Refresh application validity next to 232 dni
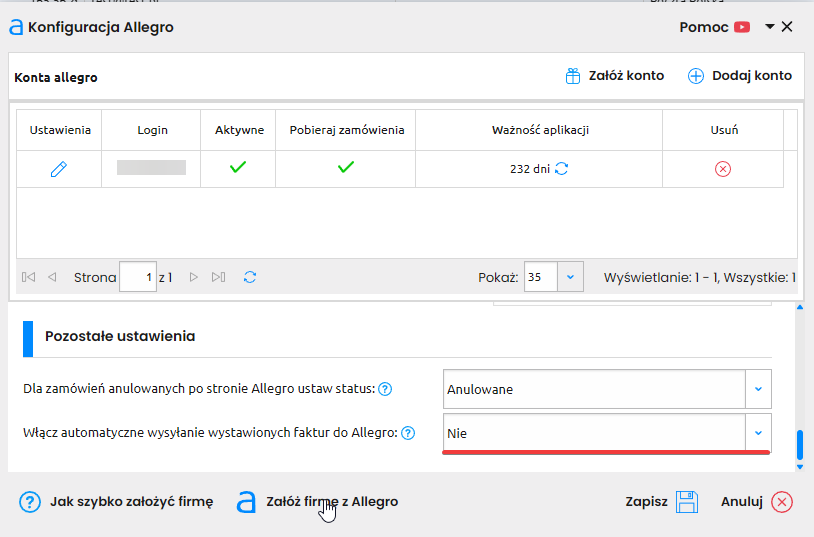Image resolution: width=814 pixels, height=537 pixels. (562, 169)
